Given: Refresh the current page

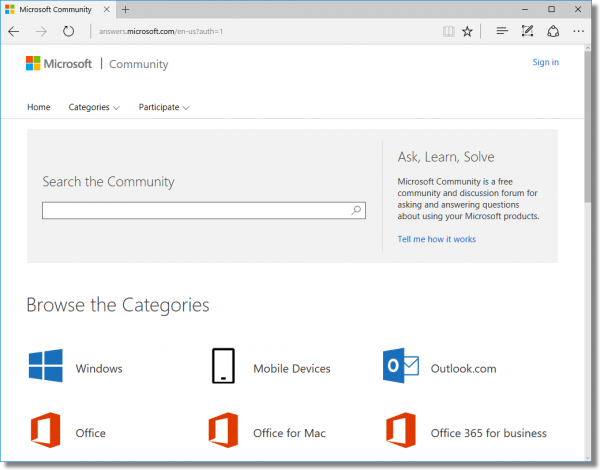Looking at the screenshot, I should [x=68, y=31].
